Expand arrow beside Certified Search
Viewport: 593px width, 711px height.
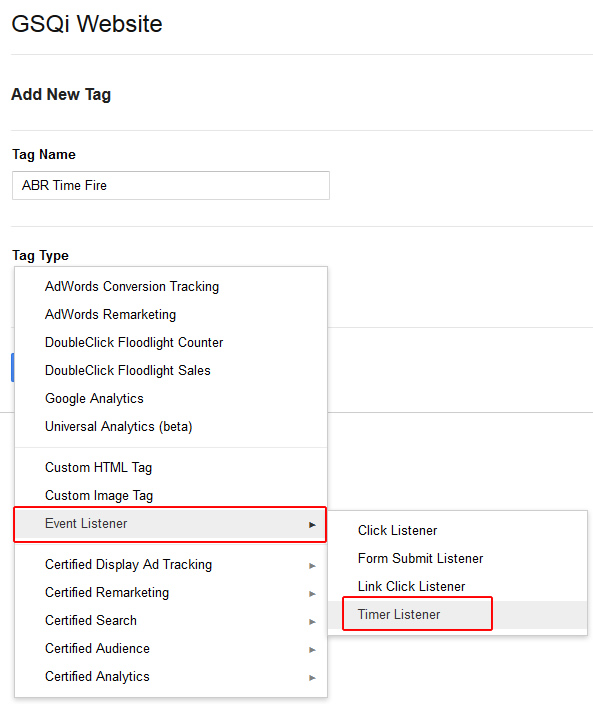312,622
